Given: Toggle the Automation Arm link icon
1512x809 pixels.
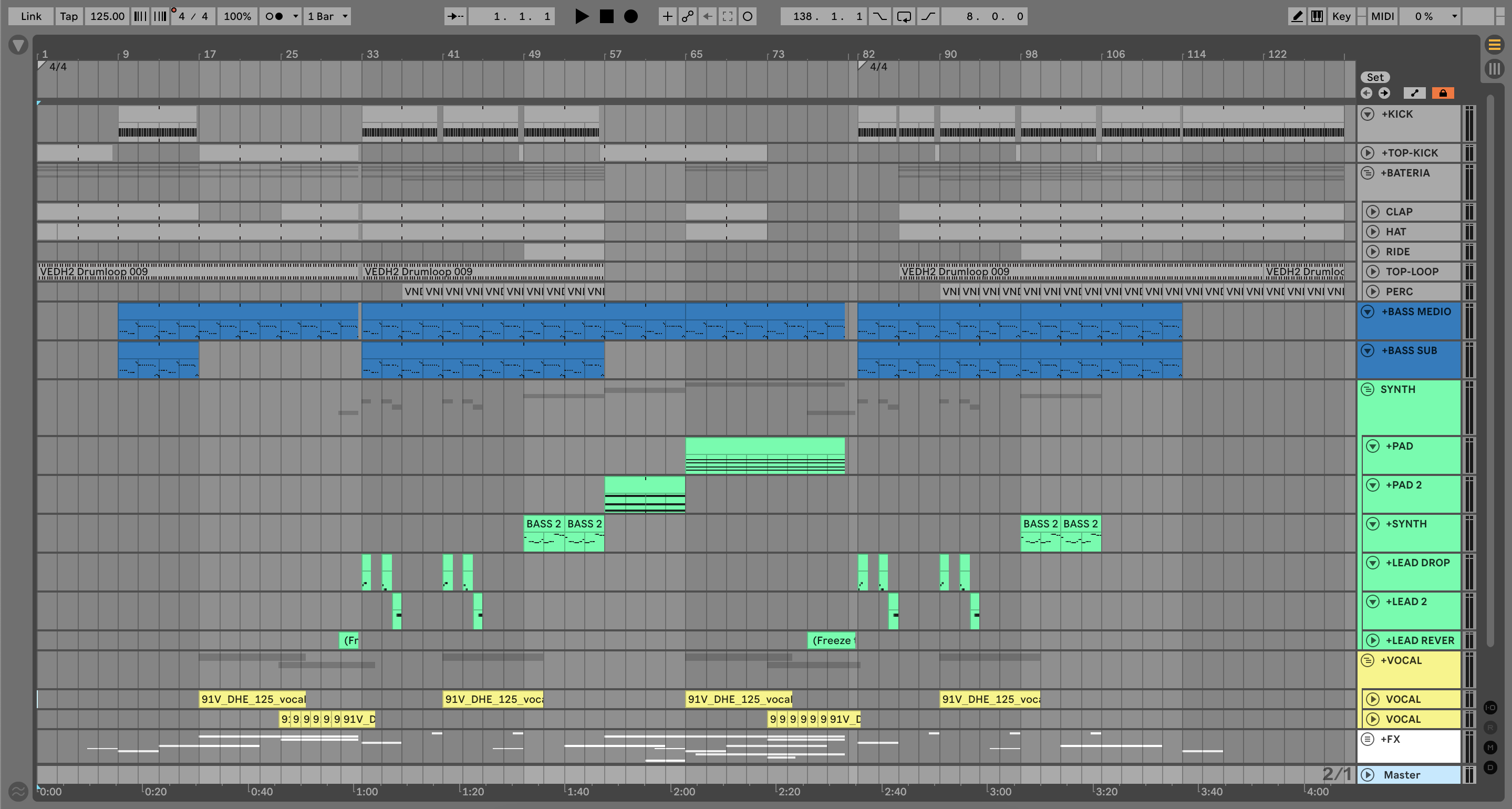Looking at the screenshot, I should pos(687,16).
